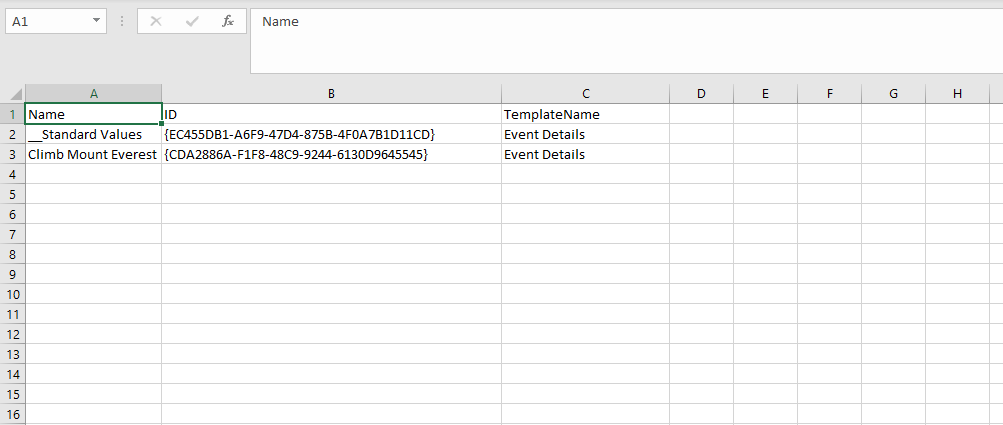Click the cell with ID starting {EC455DB1

(331, 134)
